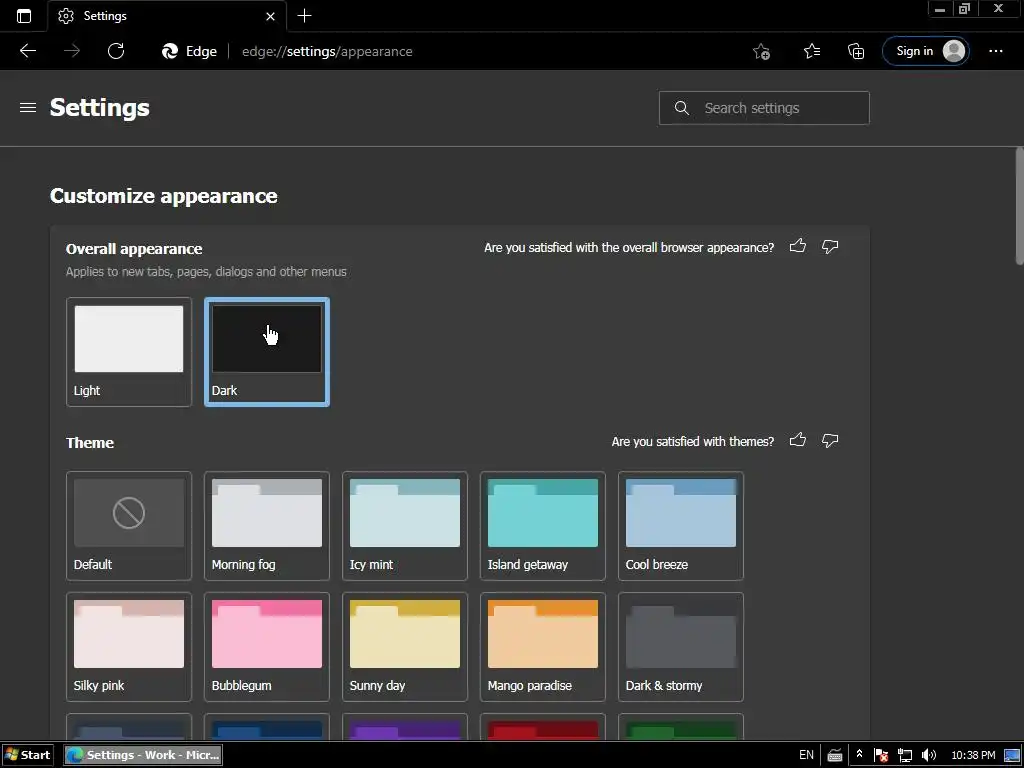Select the Bubblegum theme

[266, 647]
